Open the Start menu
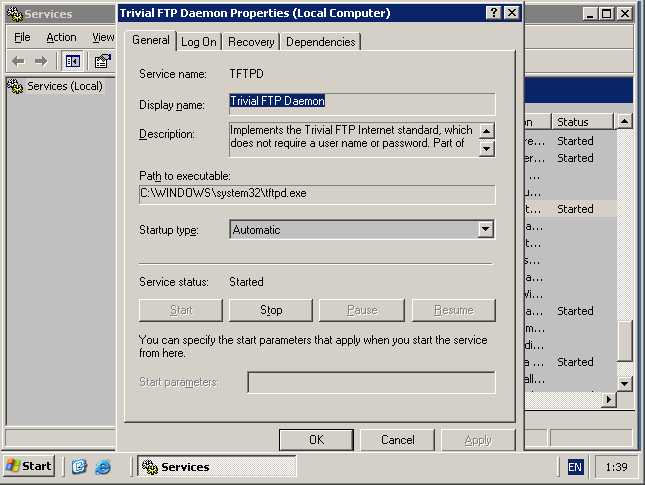The width and height of the screenshot is (645, 485). click(x=29, y=467)
